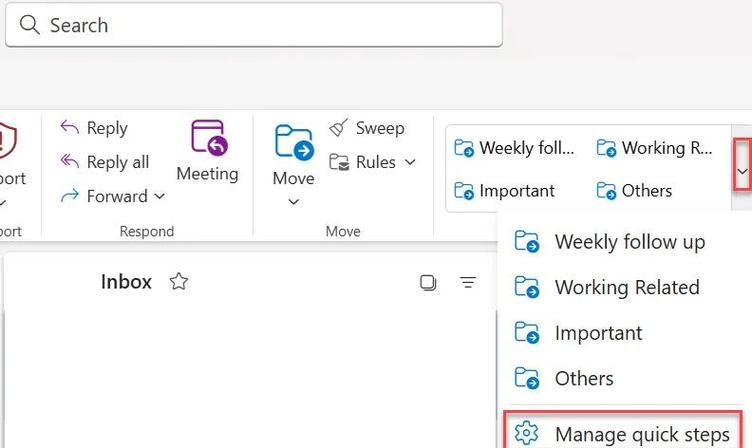Expand the Forward options dropdown
The image size is (752, 448).
160,197
